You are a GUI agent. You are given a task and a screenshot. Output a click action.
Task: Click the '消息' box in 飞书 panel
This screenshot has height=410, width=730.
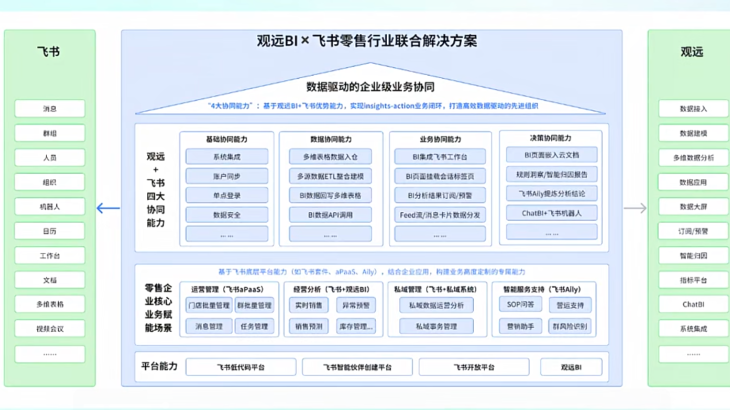tap(50, 108)
